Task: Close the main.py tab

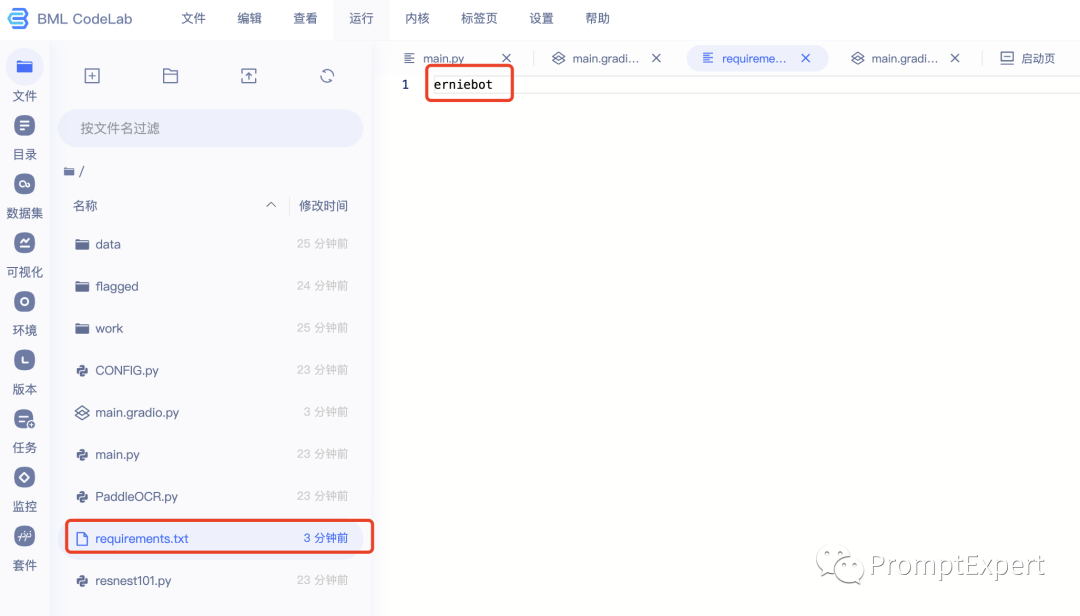Action: tap(506, 59)
